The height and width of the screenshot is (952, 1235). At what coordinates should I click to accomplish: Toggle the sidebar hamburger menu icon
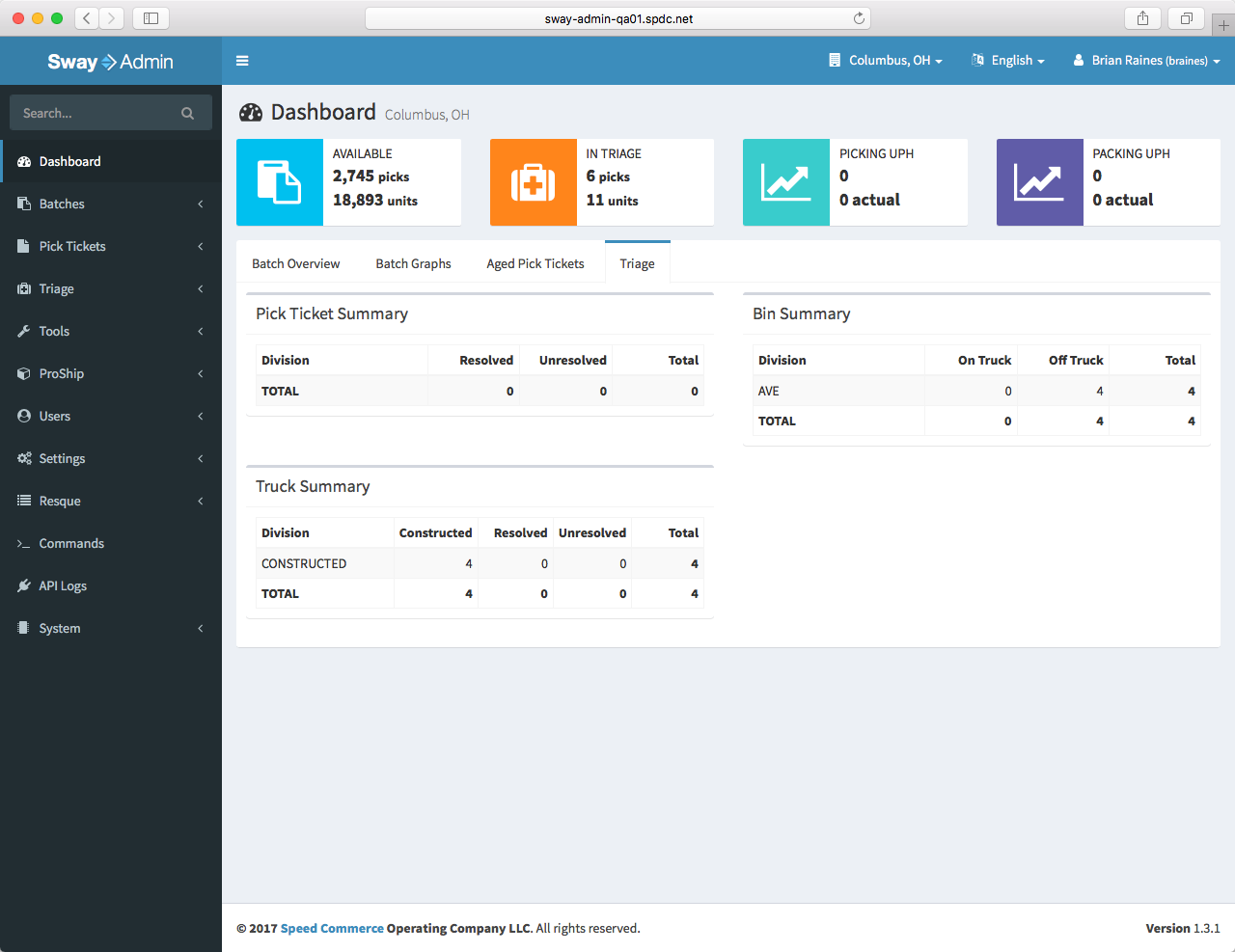[x=242, y=61]
